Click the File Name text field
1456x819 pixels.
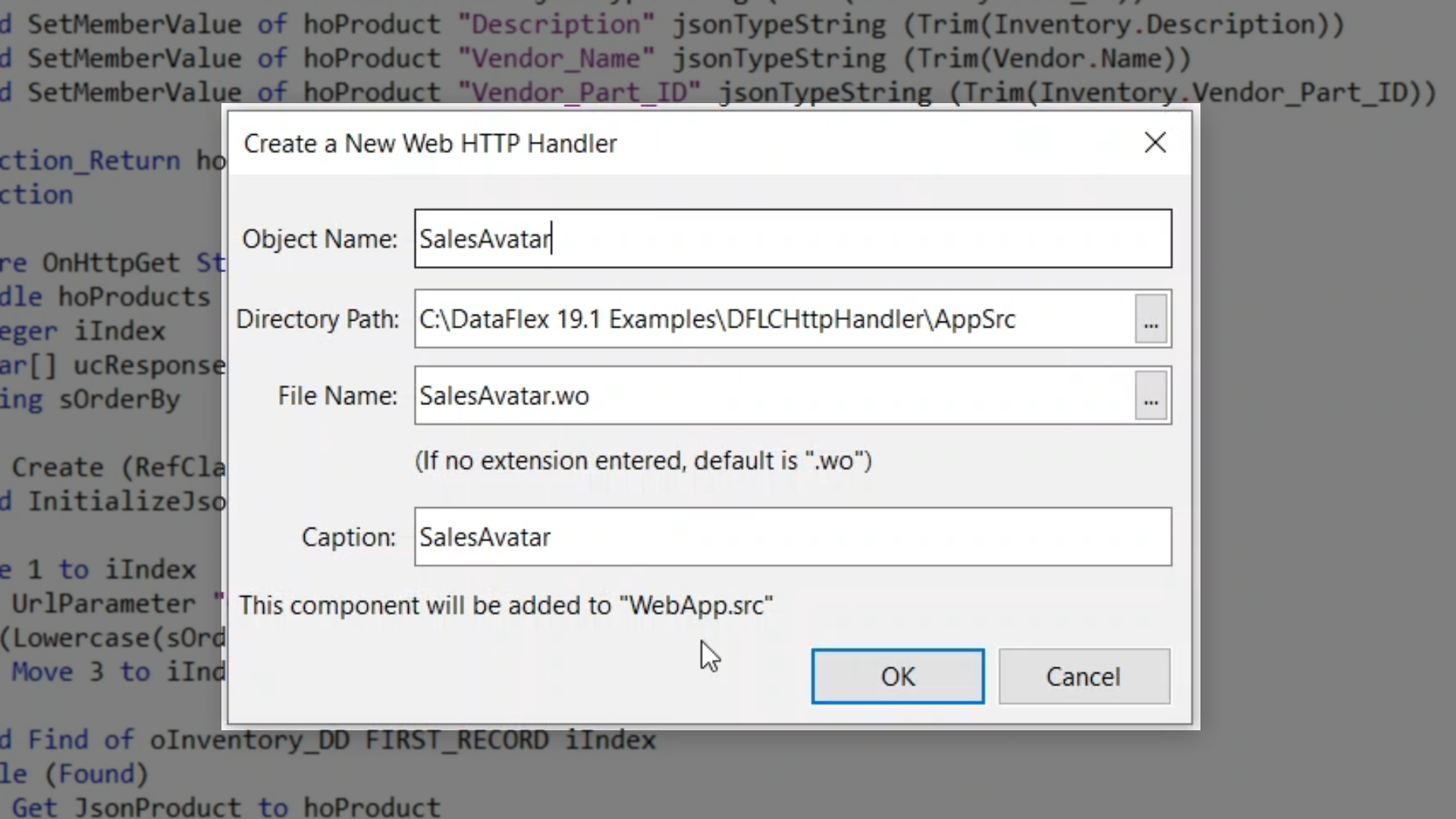click(x=773, y=396)
